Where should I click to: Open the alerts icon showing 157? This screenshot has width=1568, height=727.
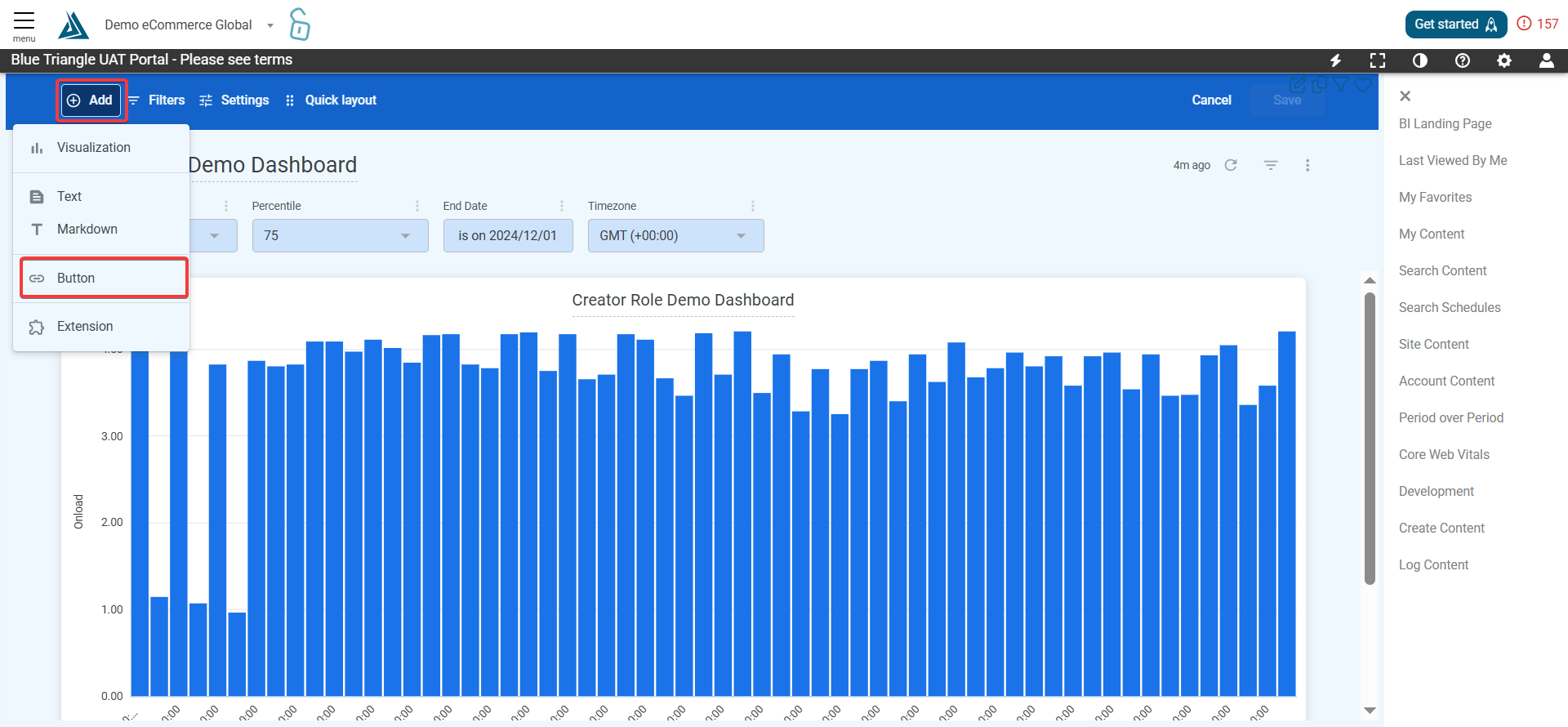(x=1538, y=24)
